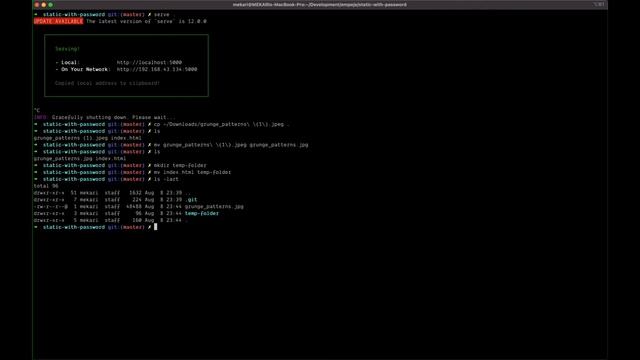
Task: Click 'Copied local address to clipboard!' message
Action: pyautogui.click(x=107, y=83)
